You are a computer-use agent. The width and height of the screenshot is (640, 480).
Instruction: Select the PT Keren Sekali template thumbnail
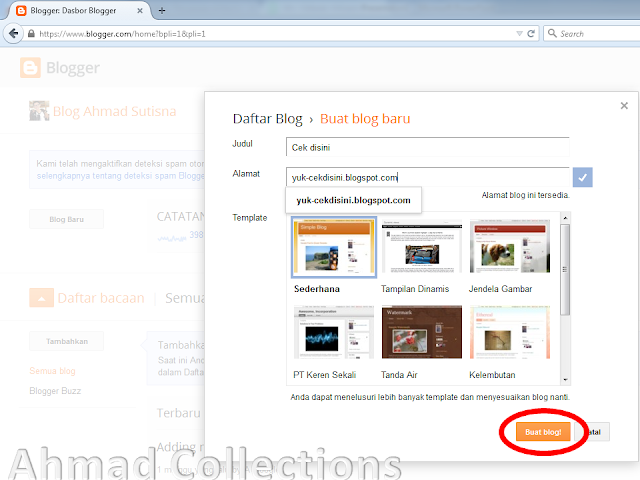(333, 332)
